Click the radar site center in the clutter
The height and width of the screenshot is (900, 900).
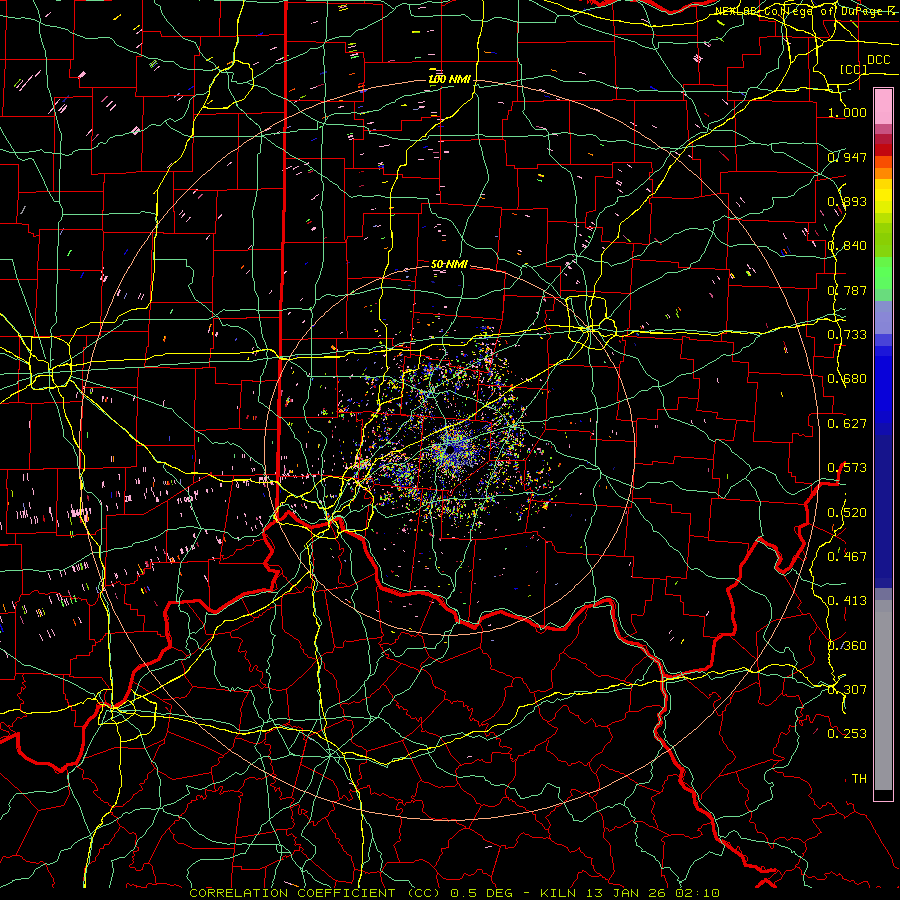(453, 450)
